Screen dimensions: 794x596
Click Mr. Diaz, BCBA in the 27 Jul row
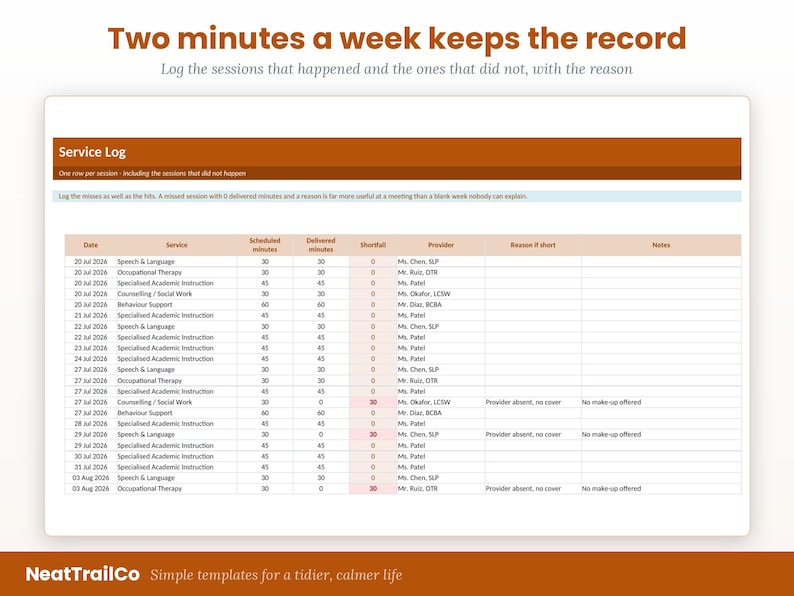point(419,413)
